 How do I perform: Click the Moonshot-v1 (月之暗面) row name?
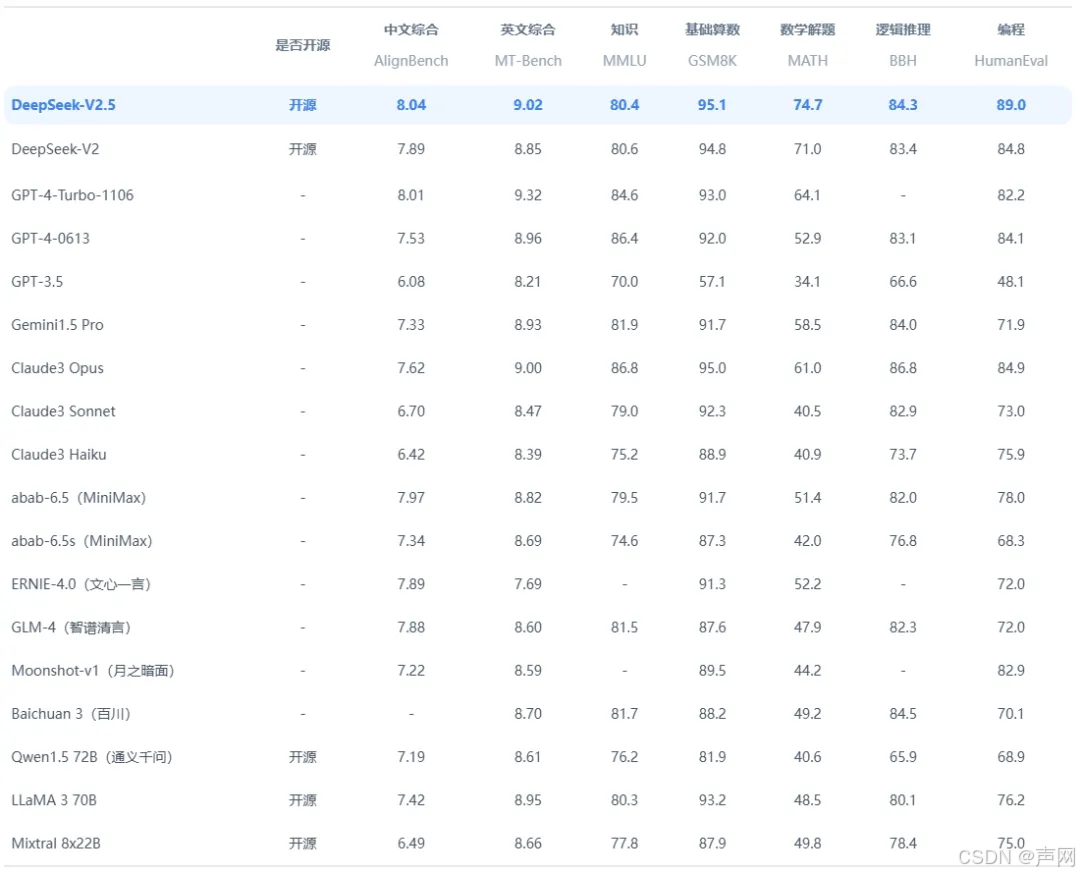93,671
